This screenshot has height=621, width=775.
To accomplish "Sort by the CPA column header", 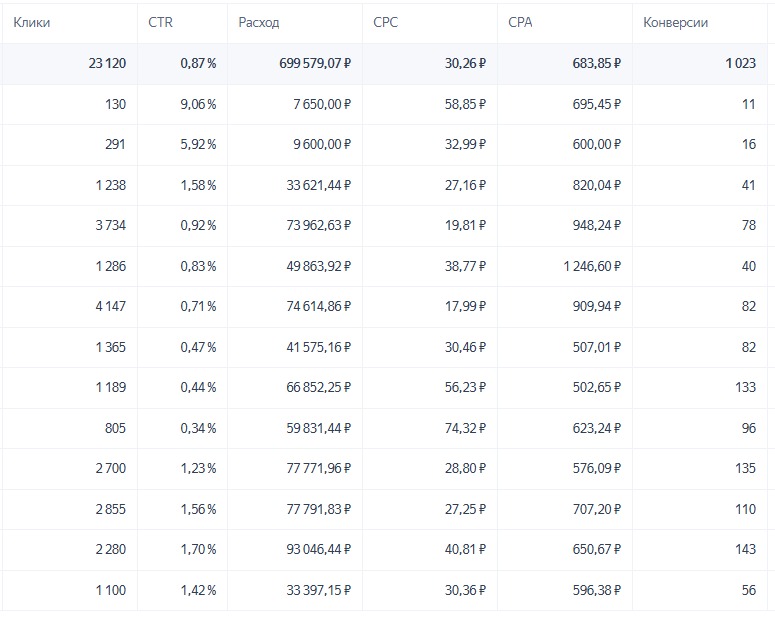I will (522, 22).
